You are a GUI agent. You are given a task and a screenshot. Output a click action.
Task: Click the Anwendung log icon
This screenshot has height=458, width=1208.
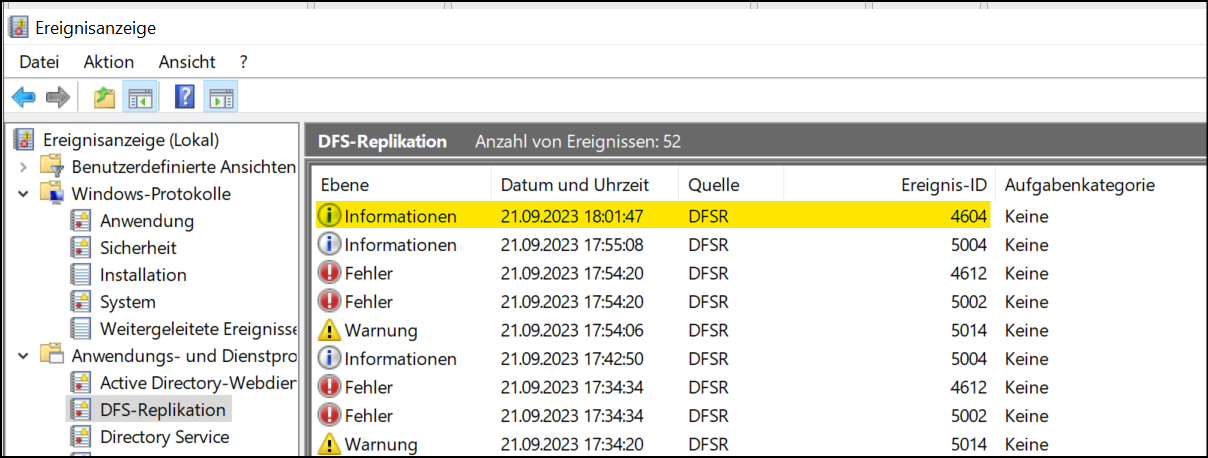[81, 221]
